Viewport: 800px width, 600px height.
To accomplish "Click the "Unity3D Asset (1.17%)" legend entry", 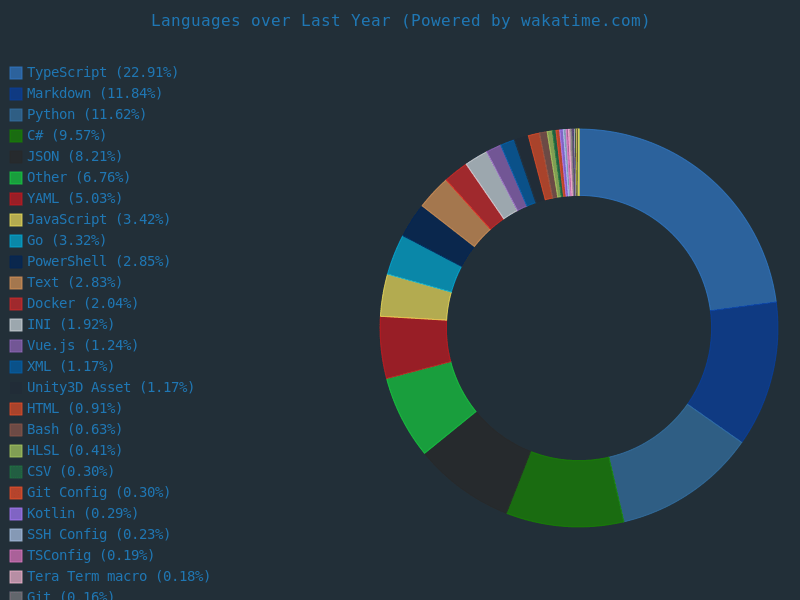I will [110, 388].
